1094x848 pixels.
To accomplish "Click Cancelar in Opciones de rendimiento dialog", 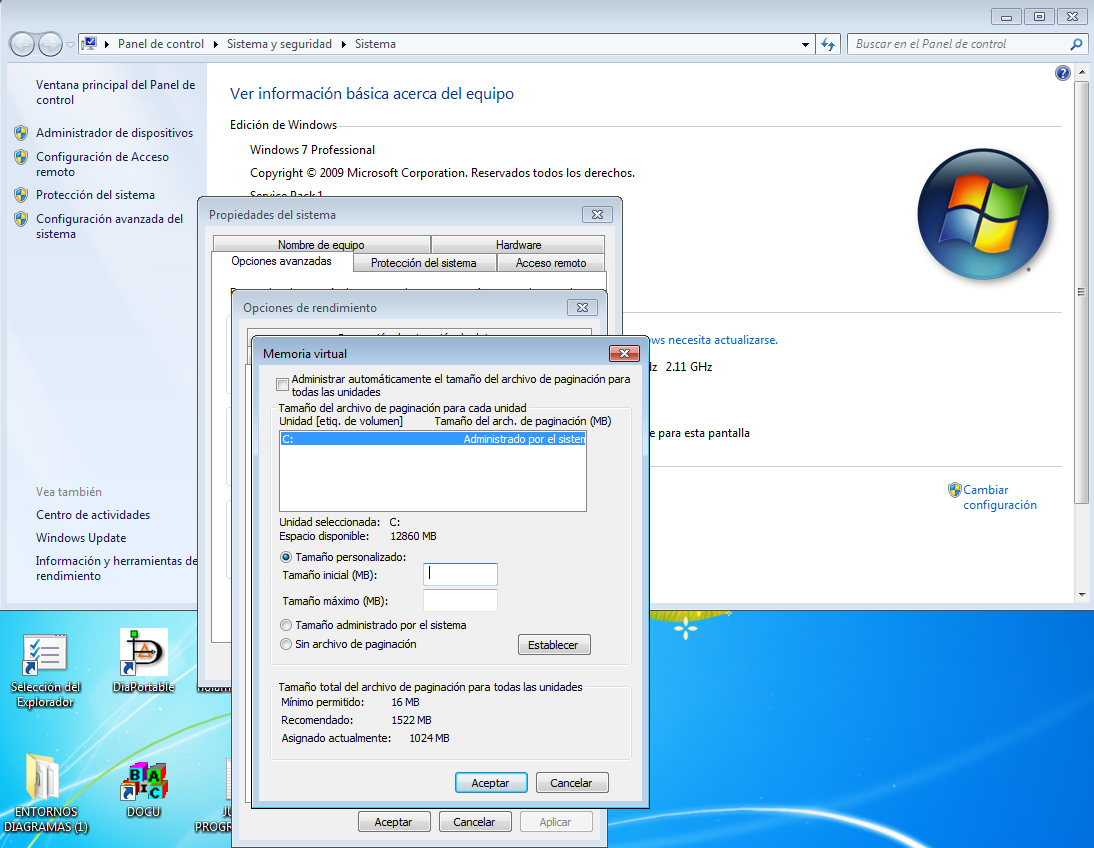I will (474, 822).
